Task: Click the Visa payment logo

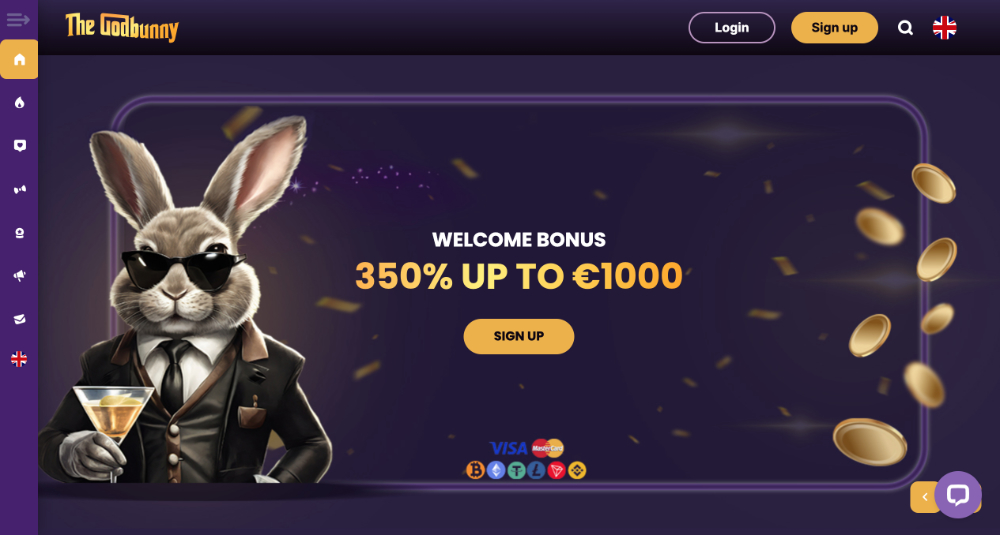Action: point(508,448)
